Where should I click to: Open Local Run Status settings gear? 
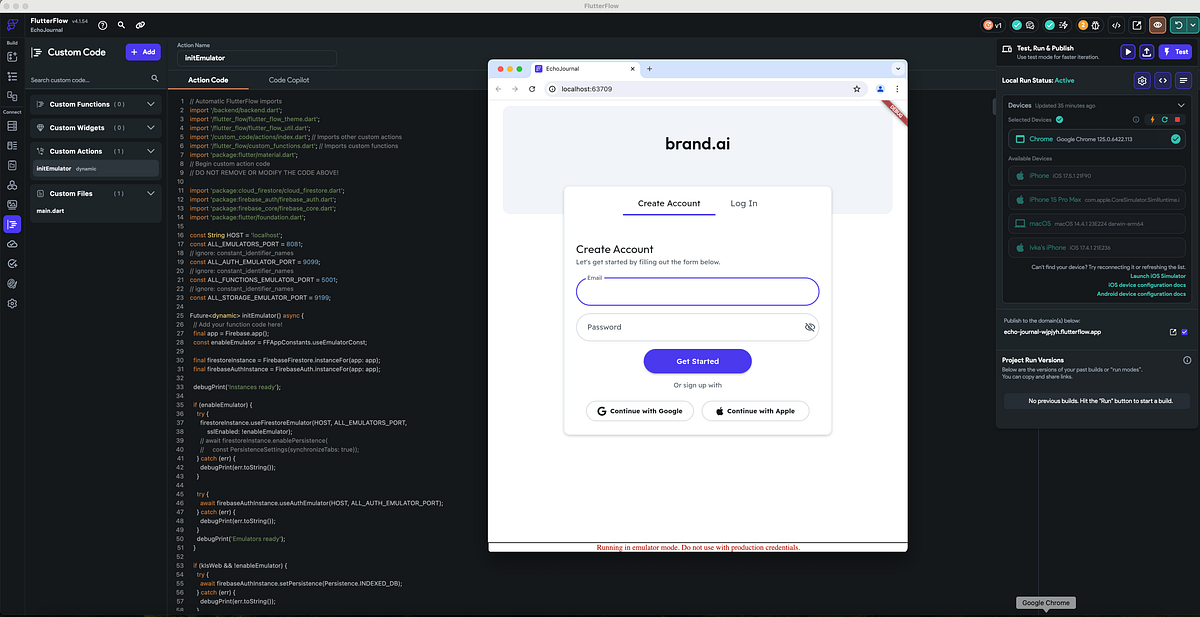[1142, 80]
